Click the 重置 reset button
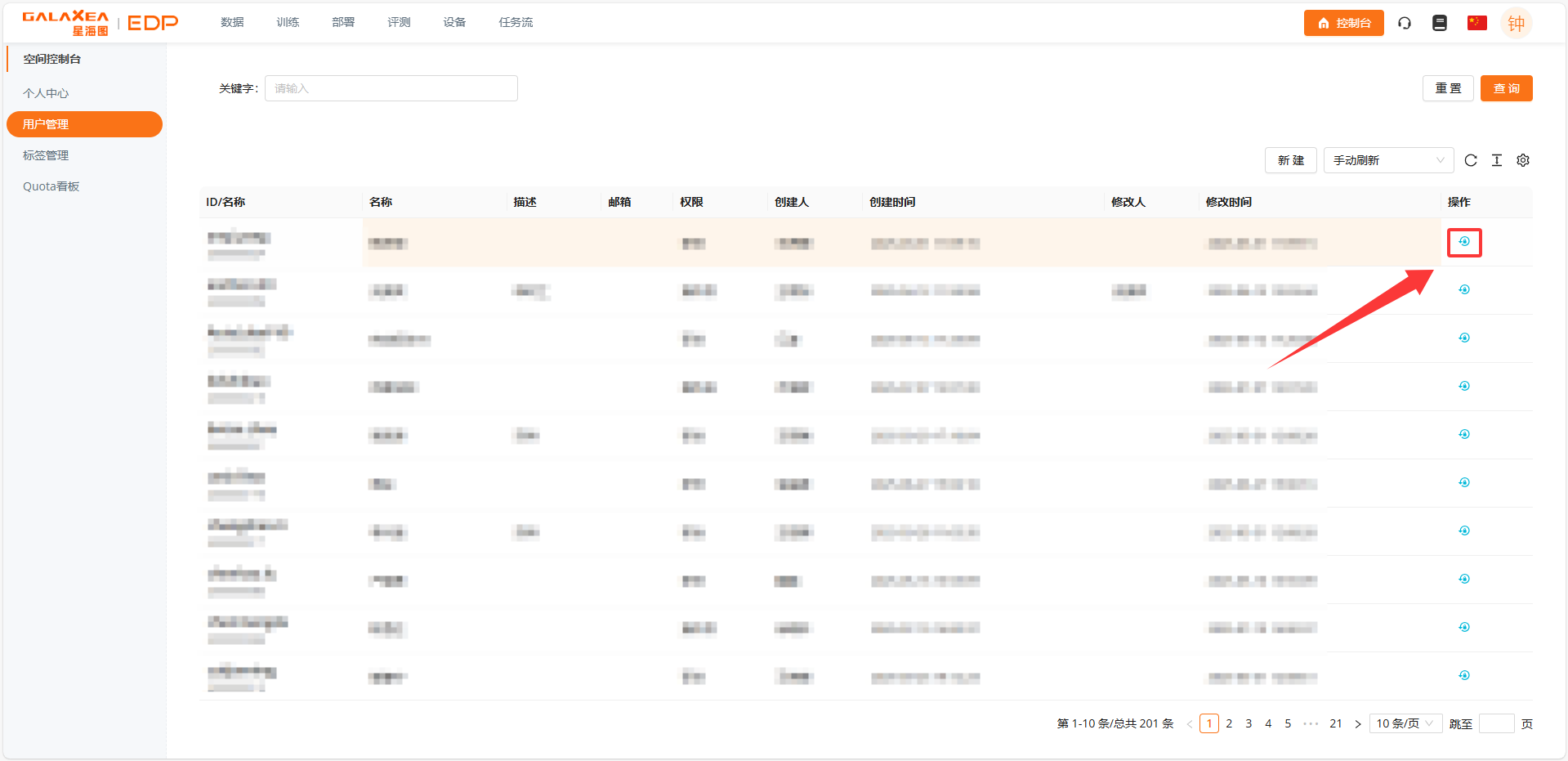This screenshot has height=761, width=1568. 1448,88
